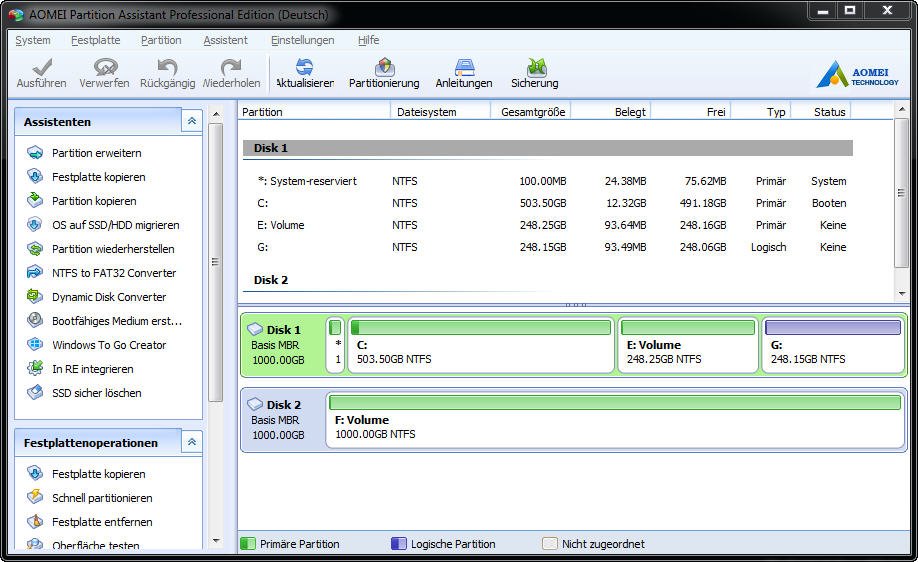The height and width of the screenshot is (562, 918).
Task: Open the Anleitungen toolbar icon
Action: tap(464, 66)
